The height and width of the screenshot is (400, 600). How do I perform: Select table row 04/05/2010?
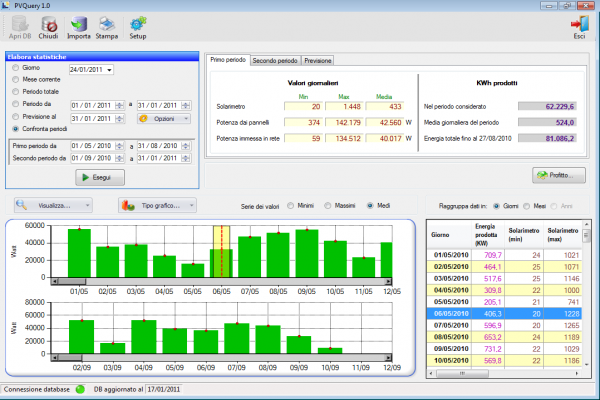click(x=504, y=290)
